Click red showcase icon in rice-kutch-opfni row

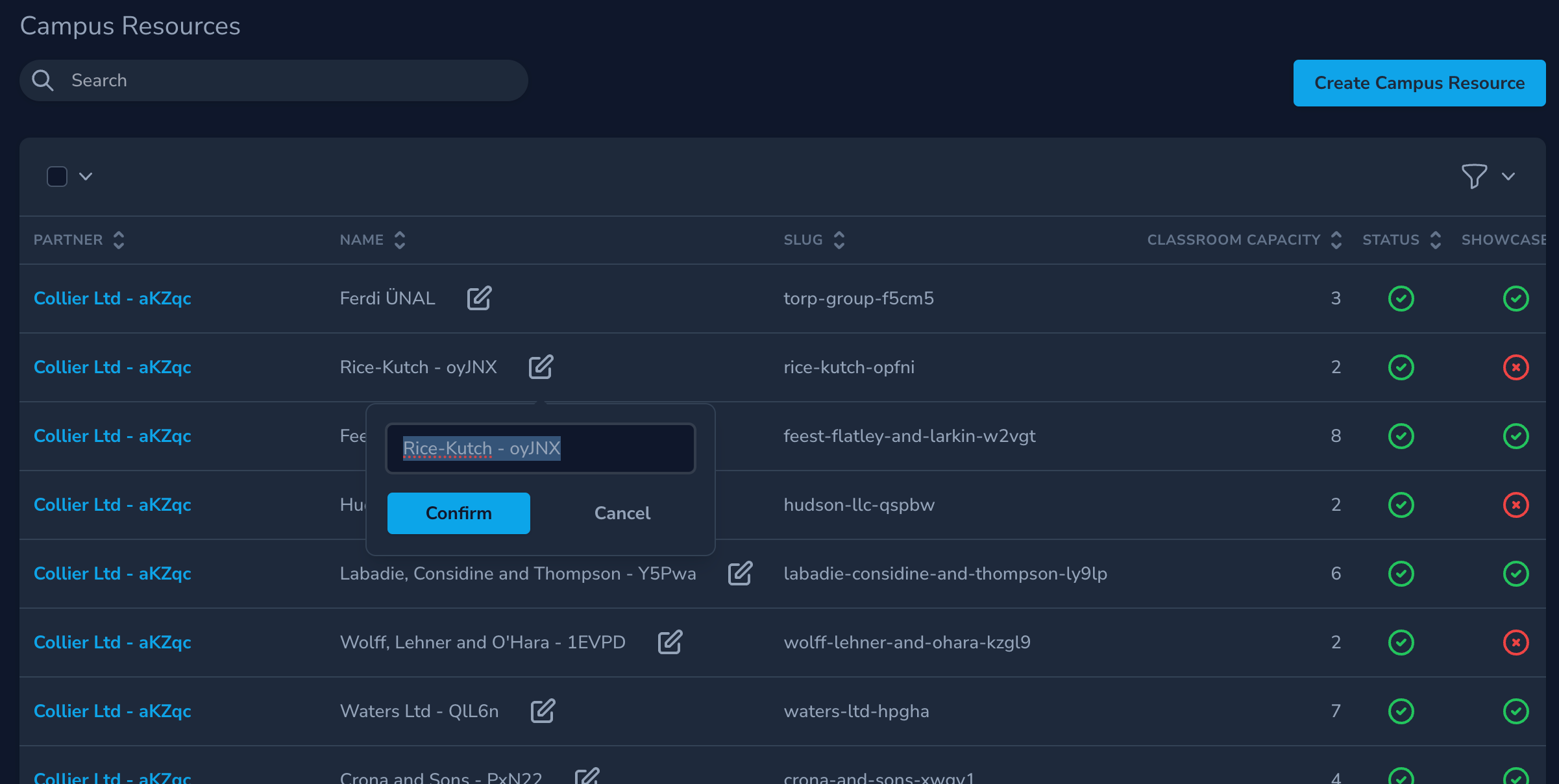(x=1516, y=367)
